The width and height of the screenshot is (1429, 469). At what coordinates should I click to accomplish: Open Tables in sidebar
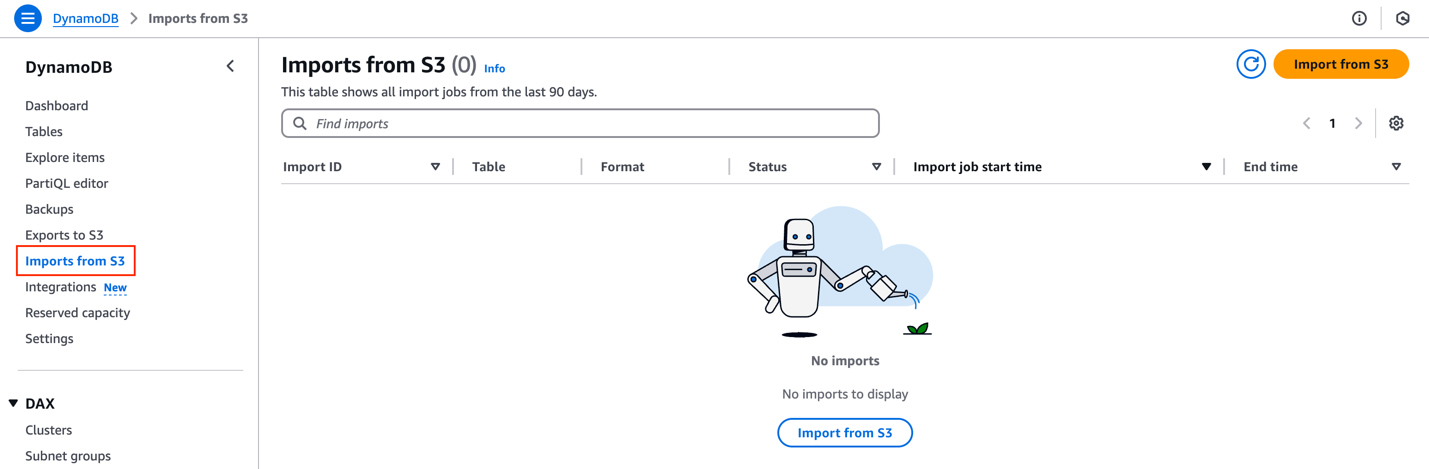[44, 132]
